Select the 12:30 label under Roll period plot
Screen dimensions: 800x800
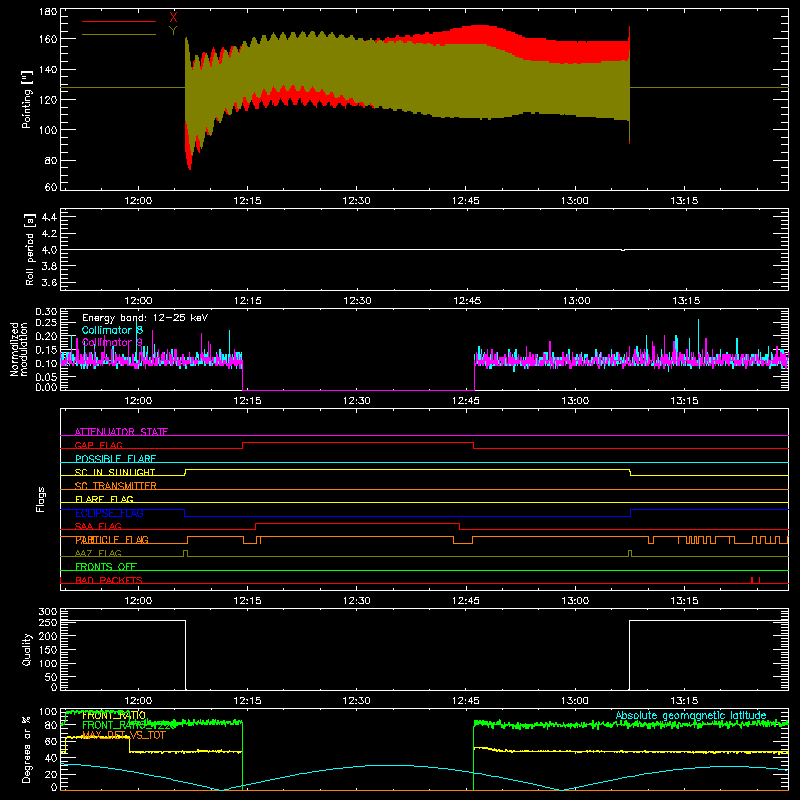point(357,301)
